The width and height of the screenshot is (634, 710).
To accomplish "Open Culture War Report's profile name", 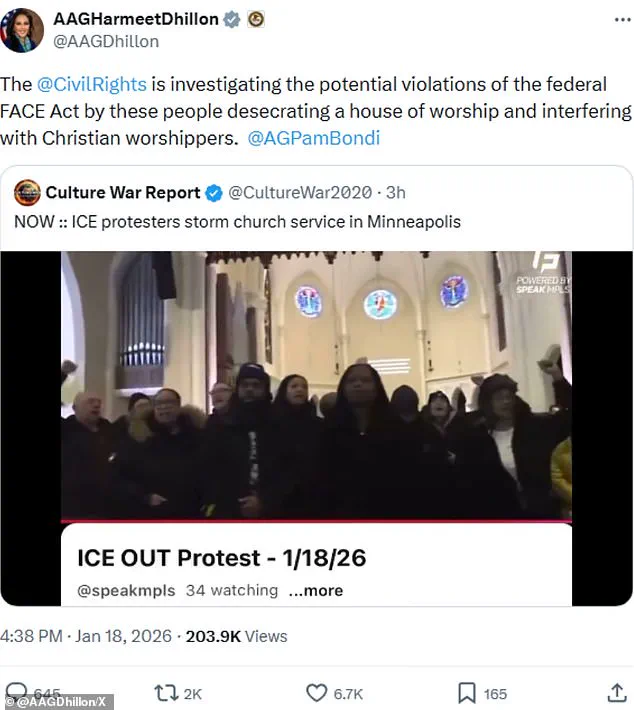I will (x=122, y=192).
